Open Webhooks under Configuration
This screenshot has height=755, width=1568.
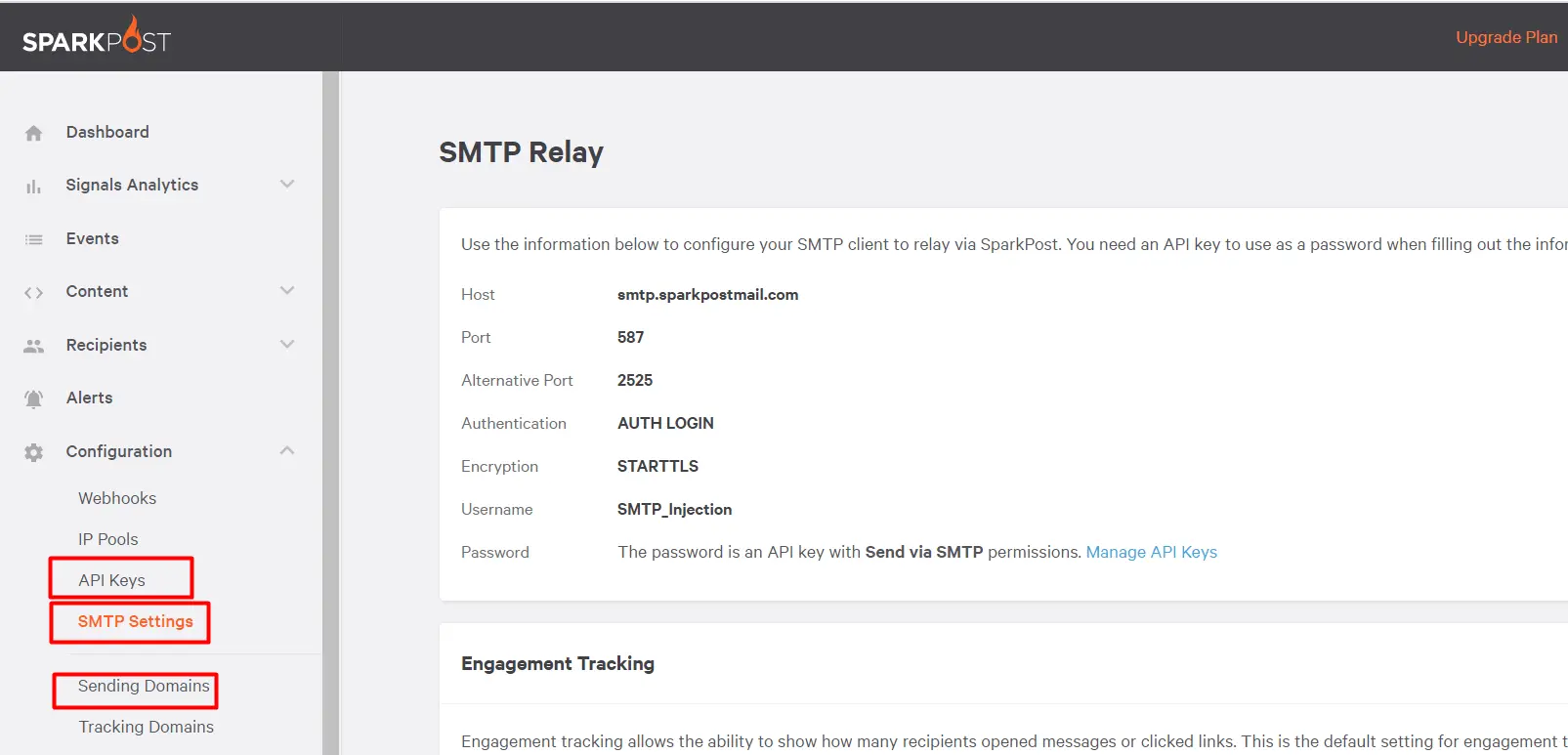(x=117, y=498)
